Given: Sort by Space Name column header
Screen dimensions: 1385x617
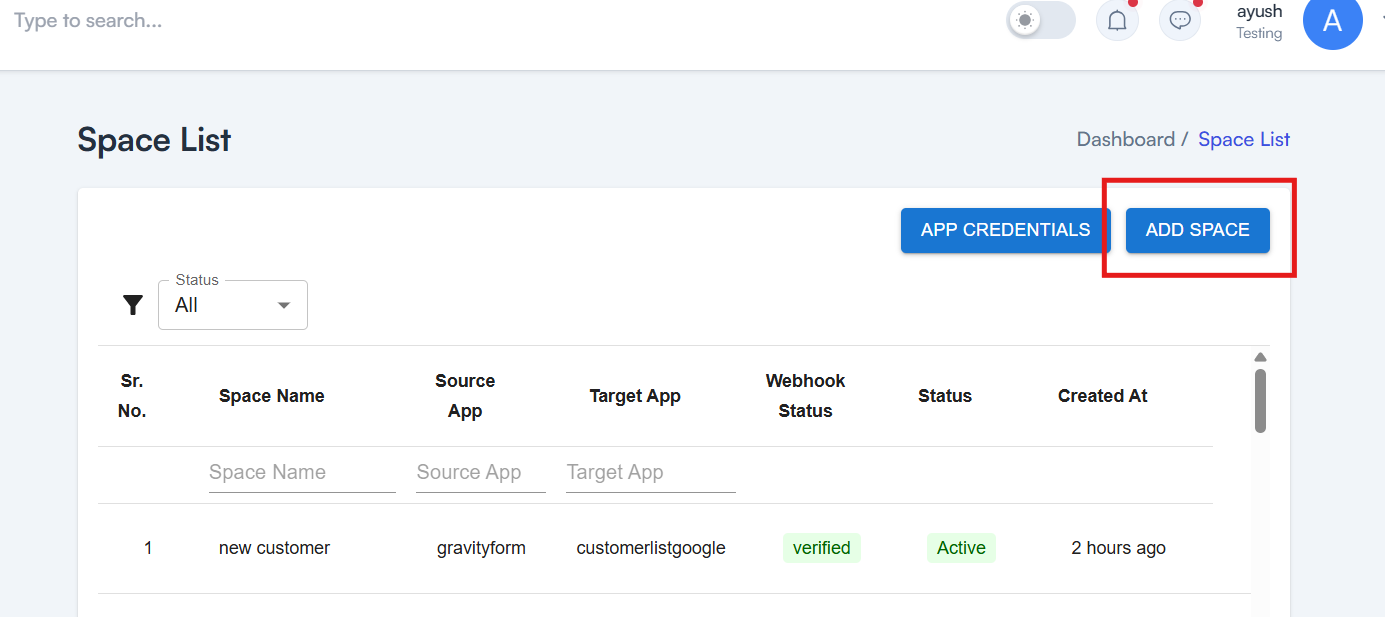Looking at the screenshot, I should coord(272,396).
